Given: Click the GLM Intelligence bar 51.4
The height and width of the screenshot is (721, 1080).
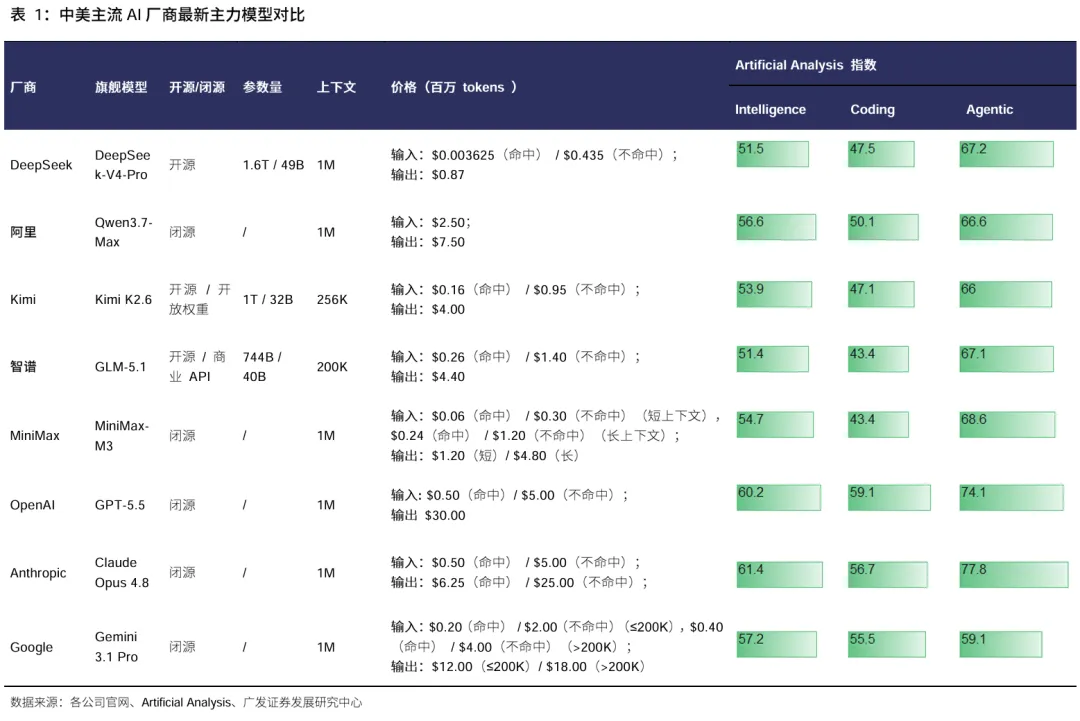Looking at the screenshot, I should point(772,359).
